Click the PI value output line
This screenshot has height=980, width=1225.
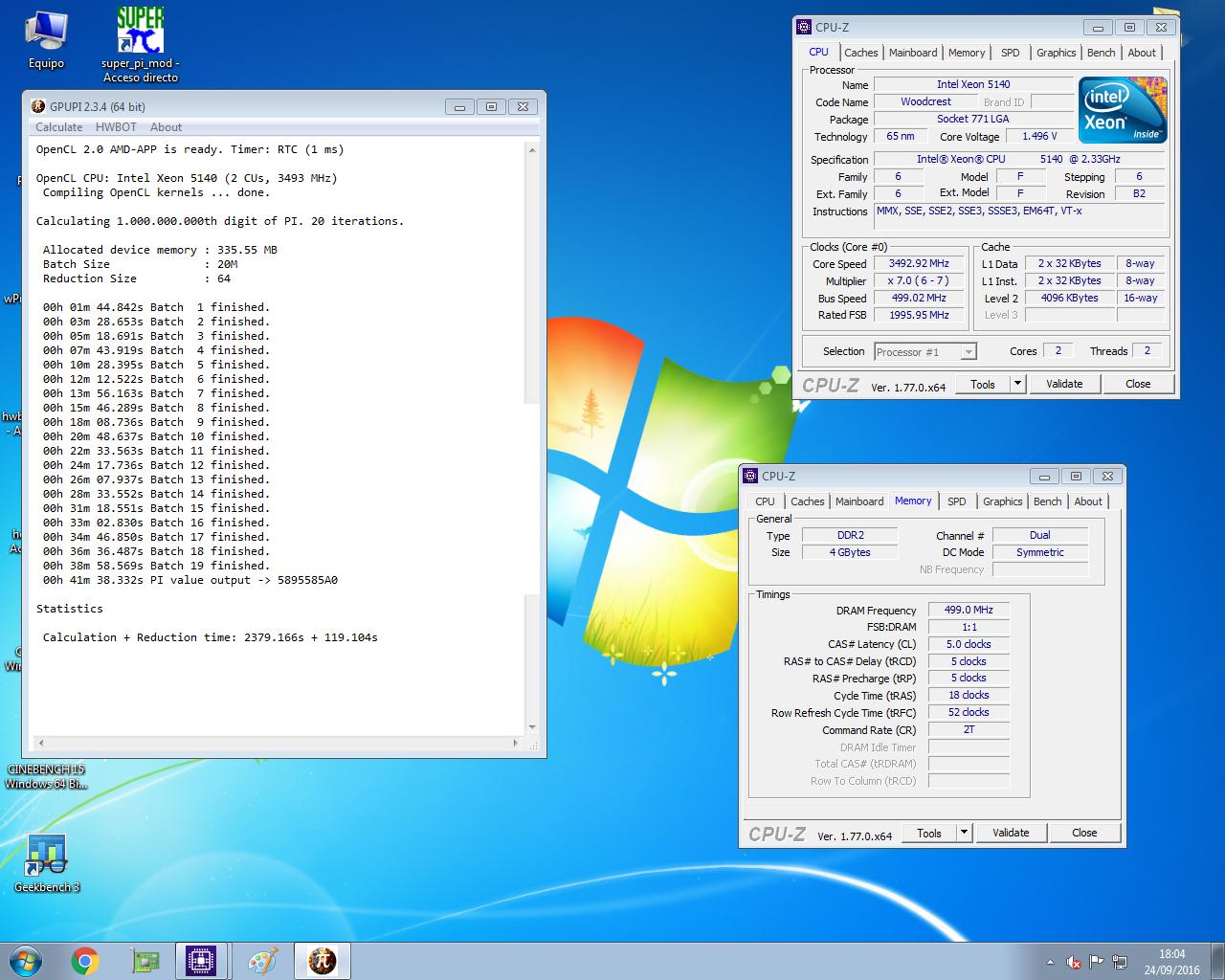tap(189, 580)
